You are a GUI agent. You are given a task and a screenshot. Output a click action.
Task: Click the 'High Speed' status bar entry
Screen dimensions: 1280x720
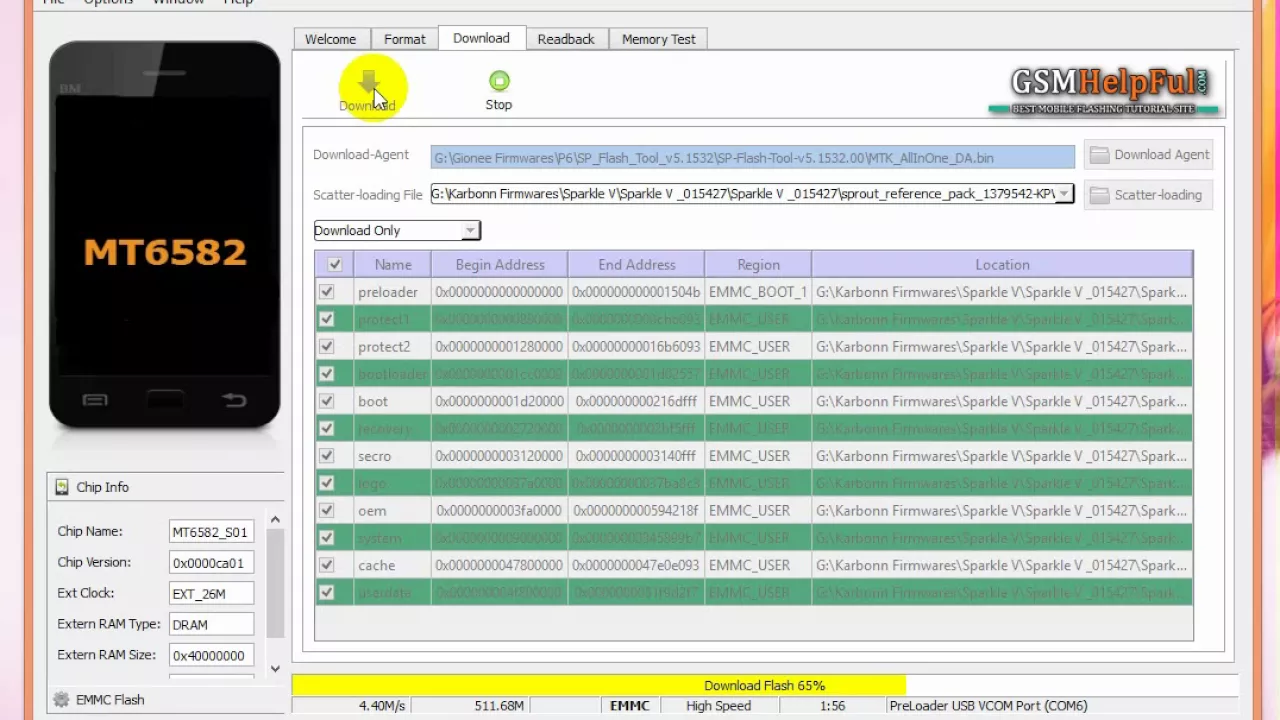tap(718, 706)
